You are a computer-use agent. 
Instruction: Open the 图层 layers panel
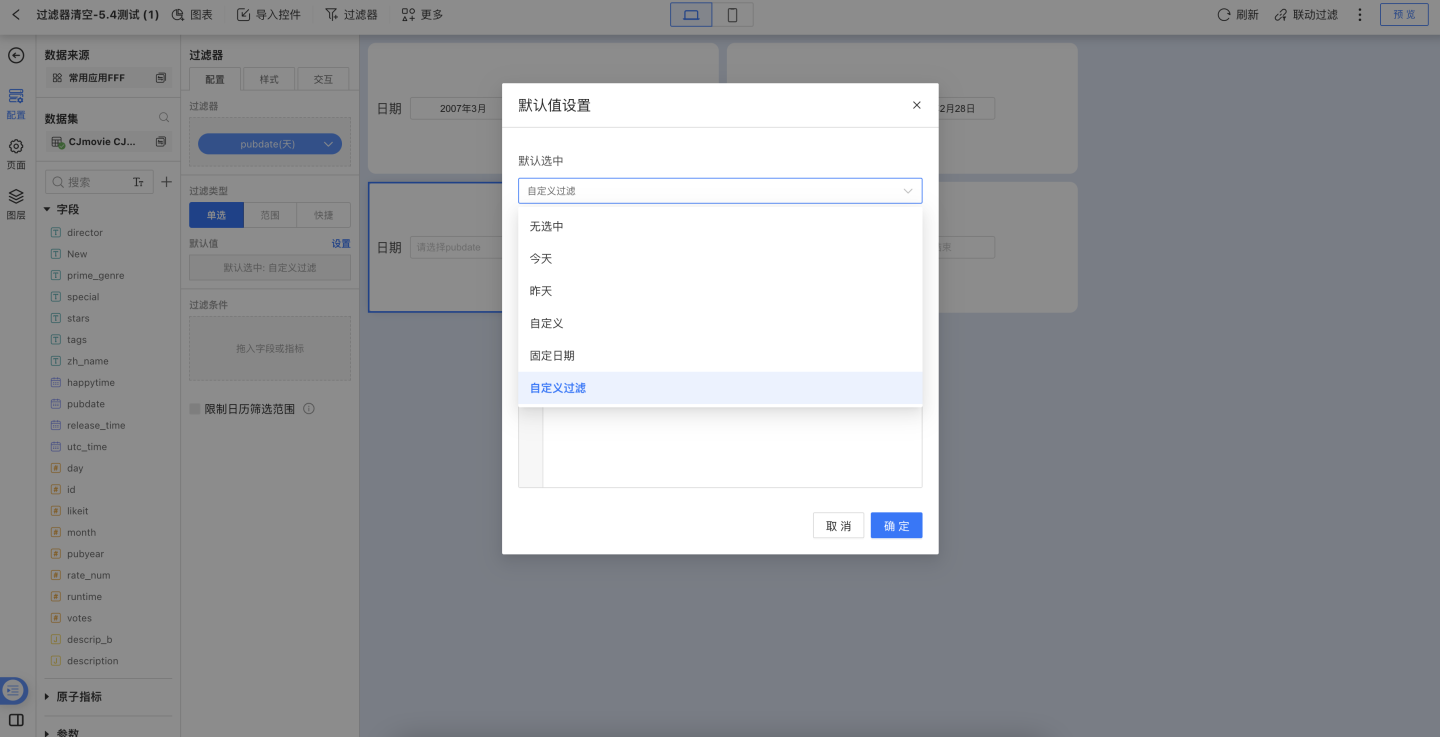coord(16,204)
